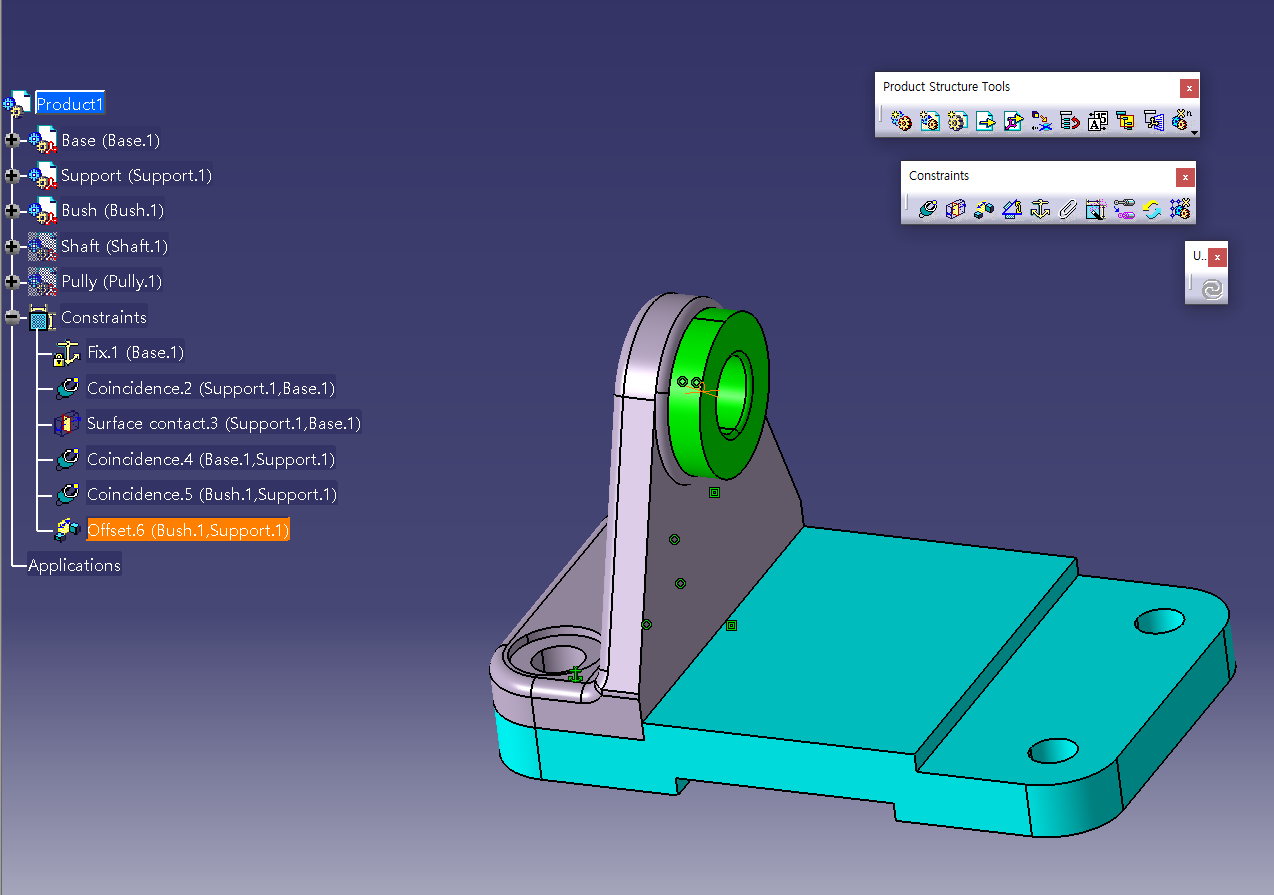Screen dimensions: 1274x895
Task: Select 'Bush (Bush.1)' tree entry
Action: (112, 210)
